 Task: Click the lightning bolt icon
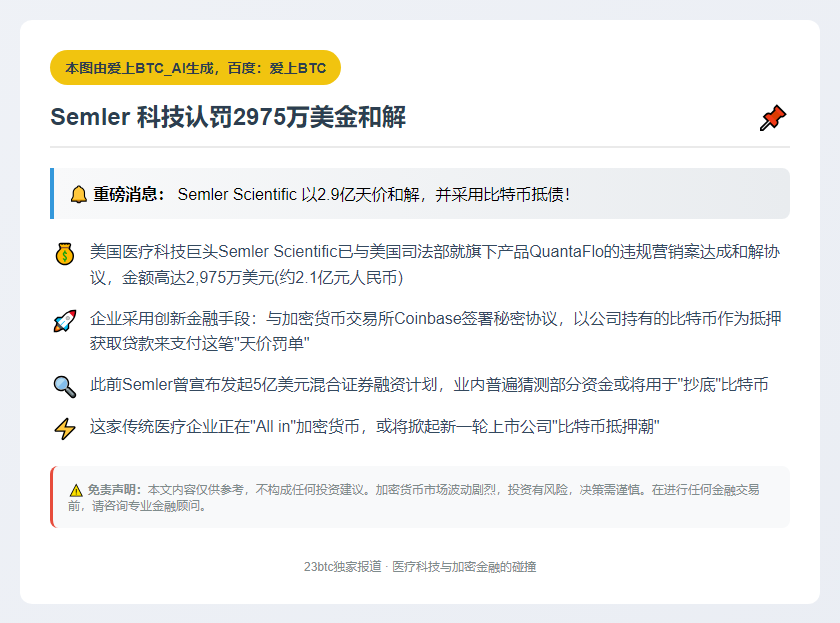click(x=65, y=429)
